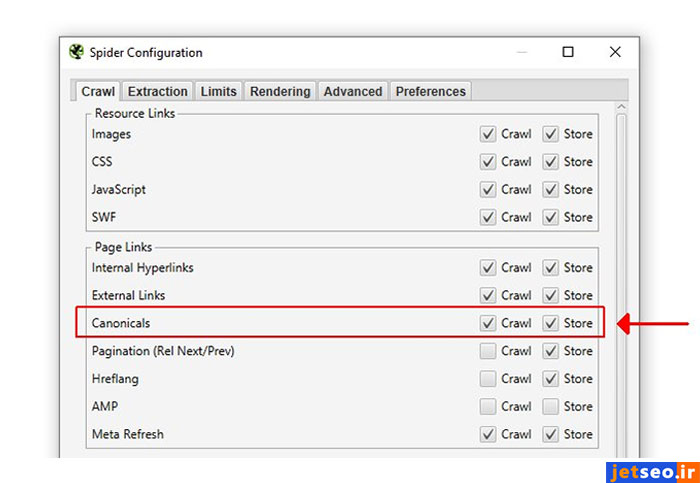Click the Spider Configuration frog icon
Viewport: 700px width, 483px height.
(x=77, y=52)
